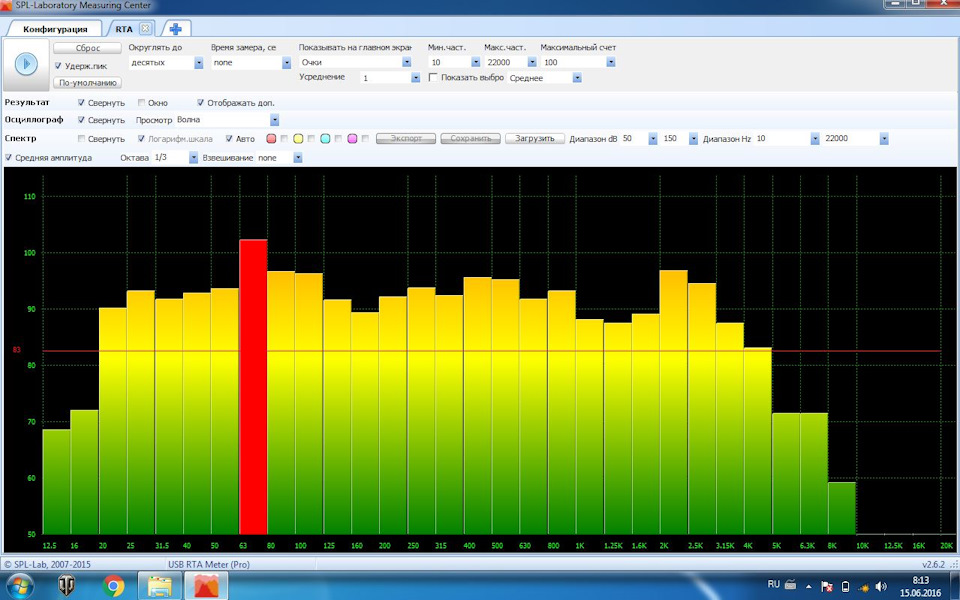Click the yellow spectrum color swatch
This screenshot has width=960, height=600.
coord(298,136)
